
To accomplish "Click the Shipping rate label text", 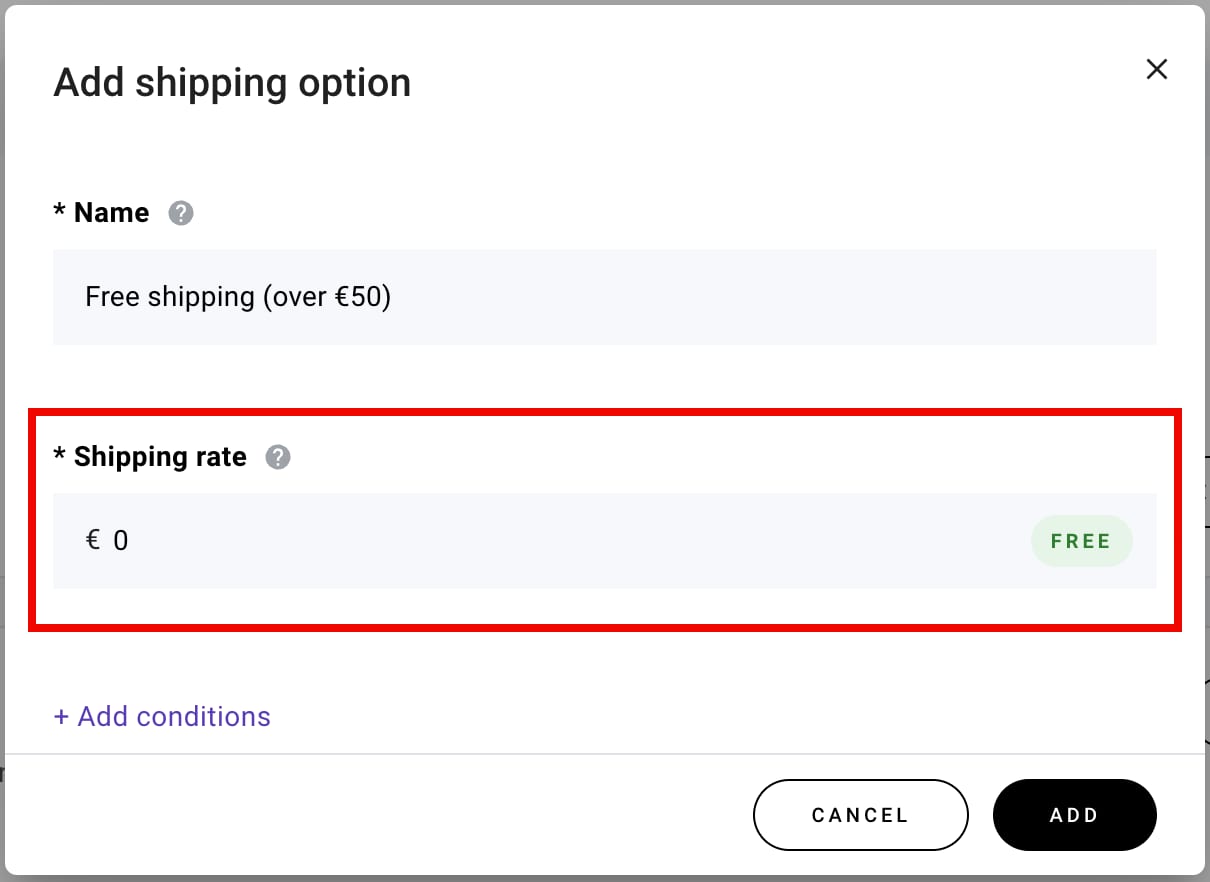I will click(159, 457).
